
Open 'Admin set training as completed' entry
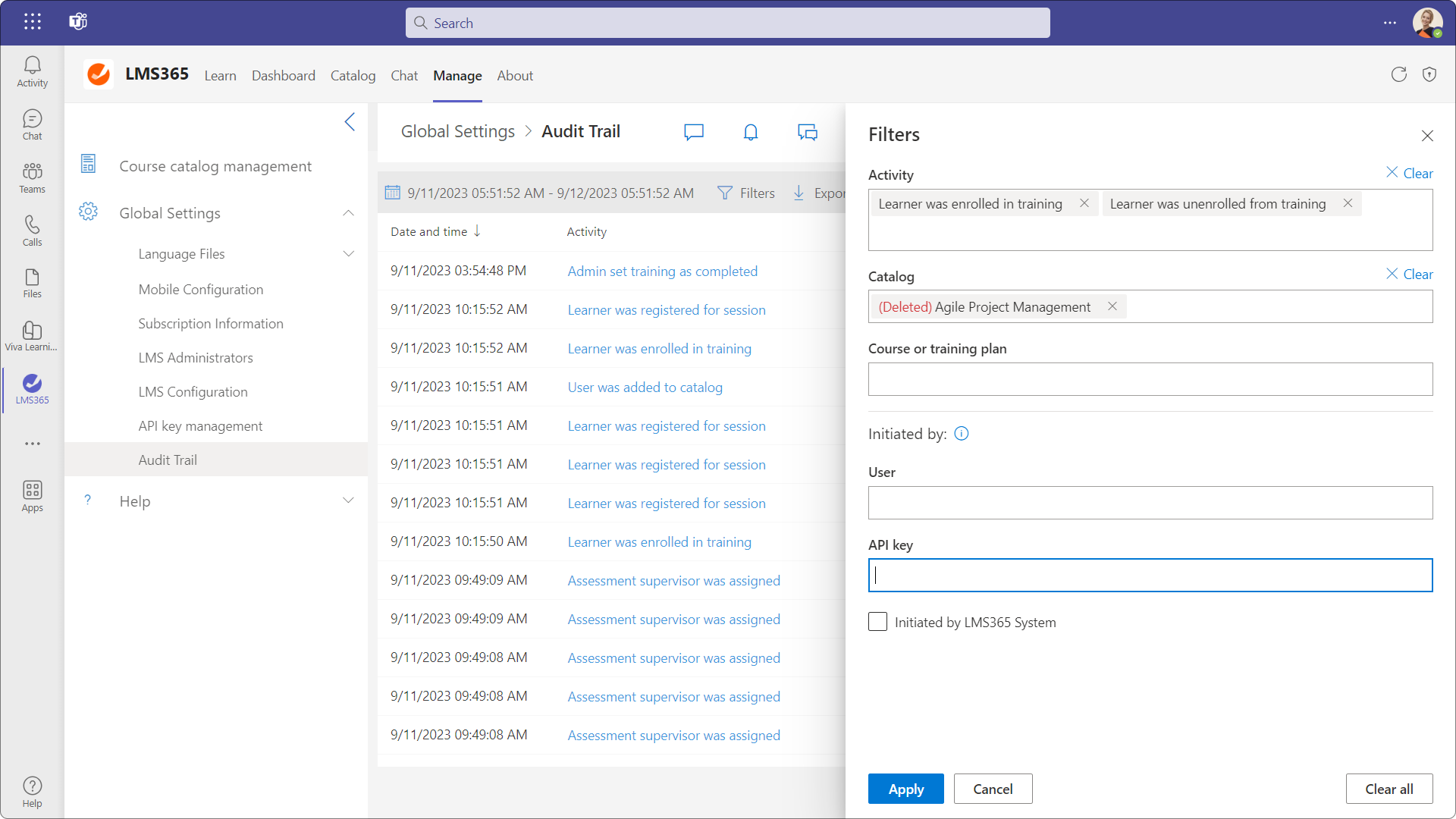point(662,271)
